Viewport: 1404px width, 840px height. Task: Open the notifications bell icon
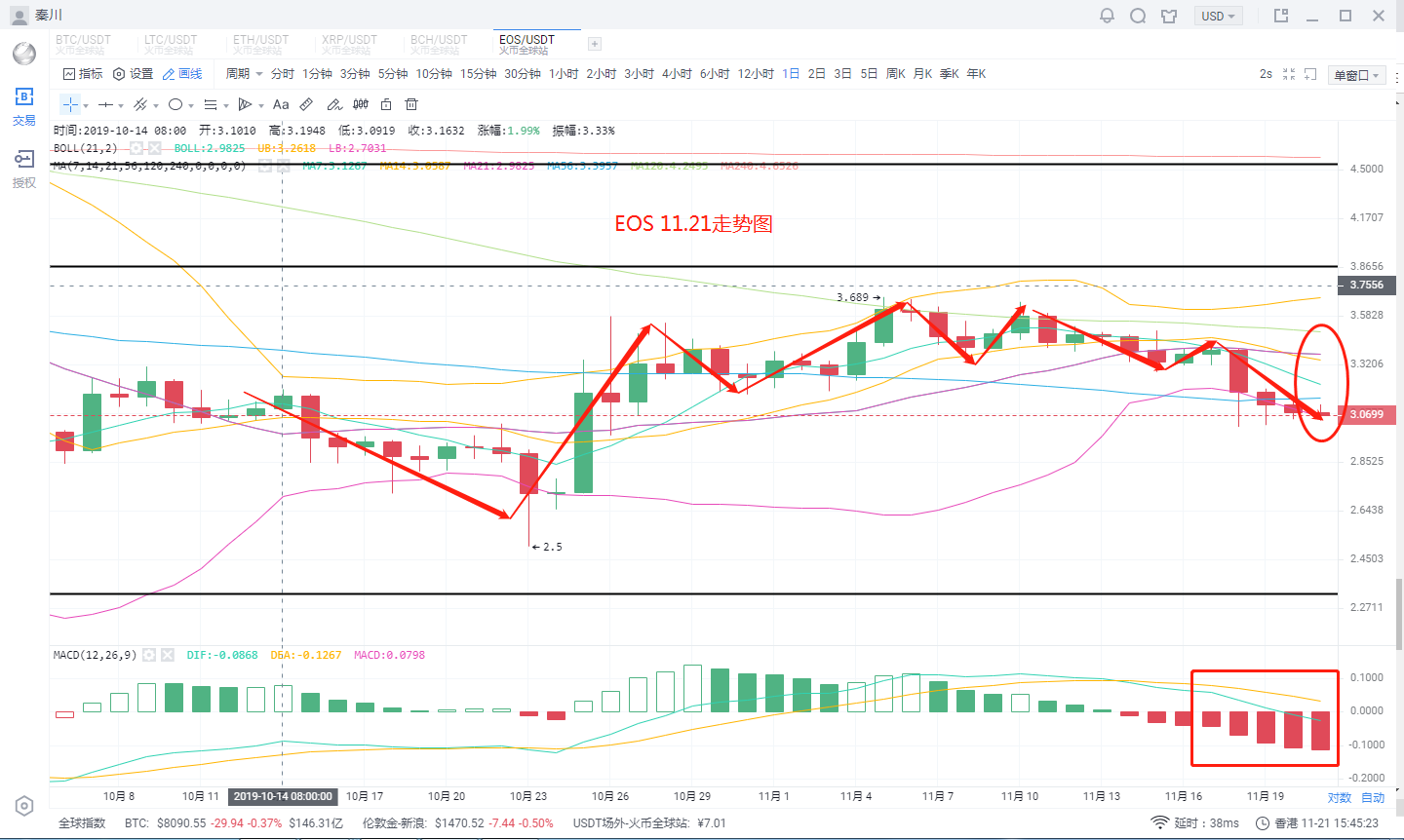pos(1107,16)
